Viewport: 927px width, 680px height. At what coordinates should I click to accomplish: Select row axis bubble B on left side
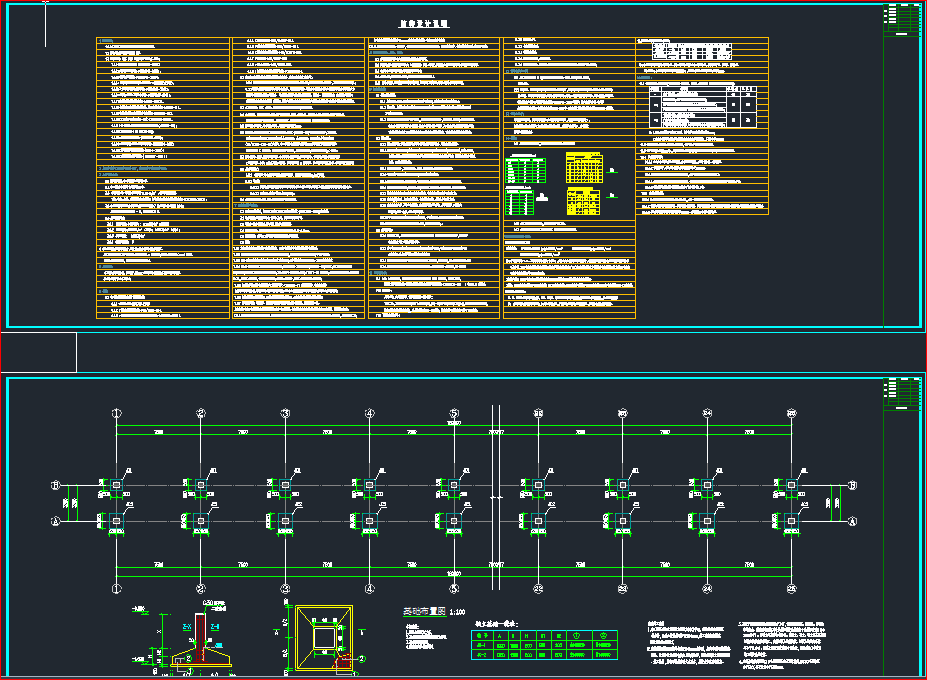click(x=56, y=486)
